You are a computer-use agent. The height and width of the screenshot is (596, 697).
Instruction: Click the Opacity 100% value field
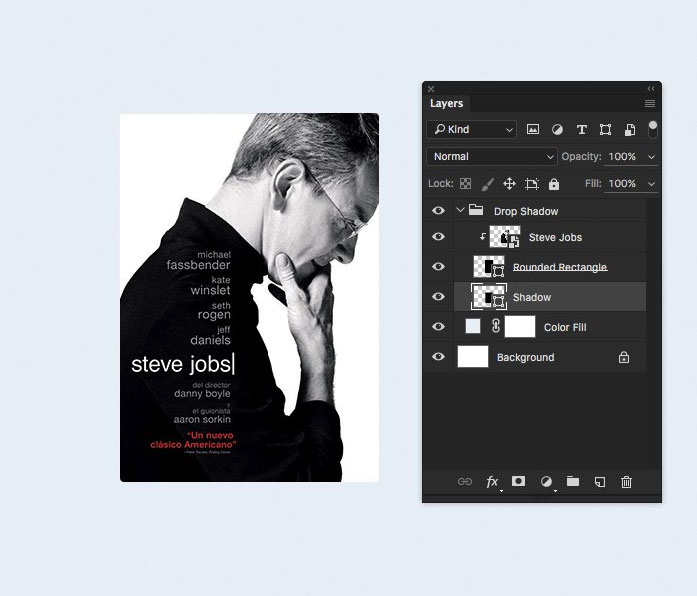622,156
